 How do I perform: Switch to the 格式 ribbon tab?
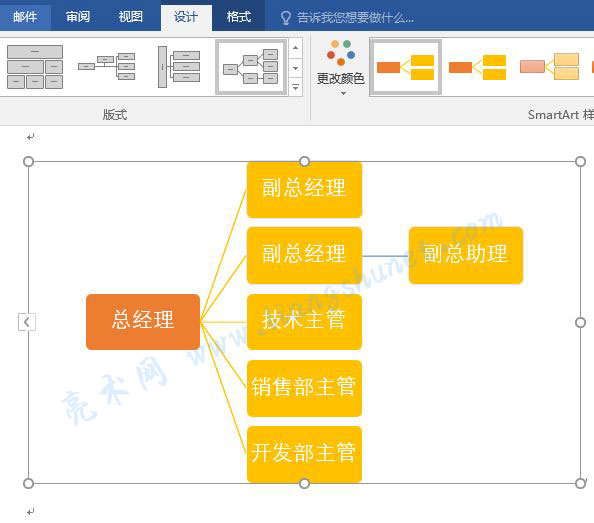point(239,17)
